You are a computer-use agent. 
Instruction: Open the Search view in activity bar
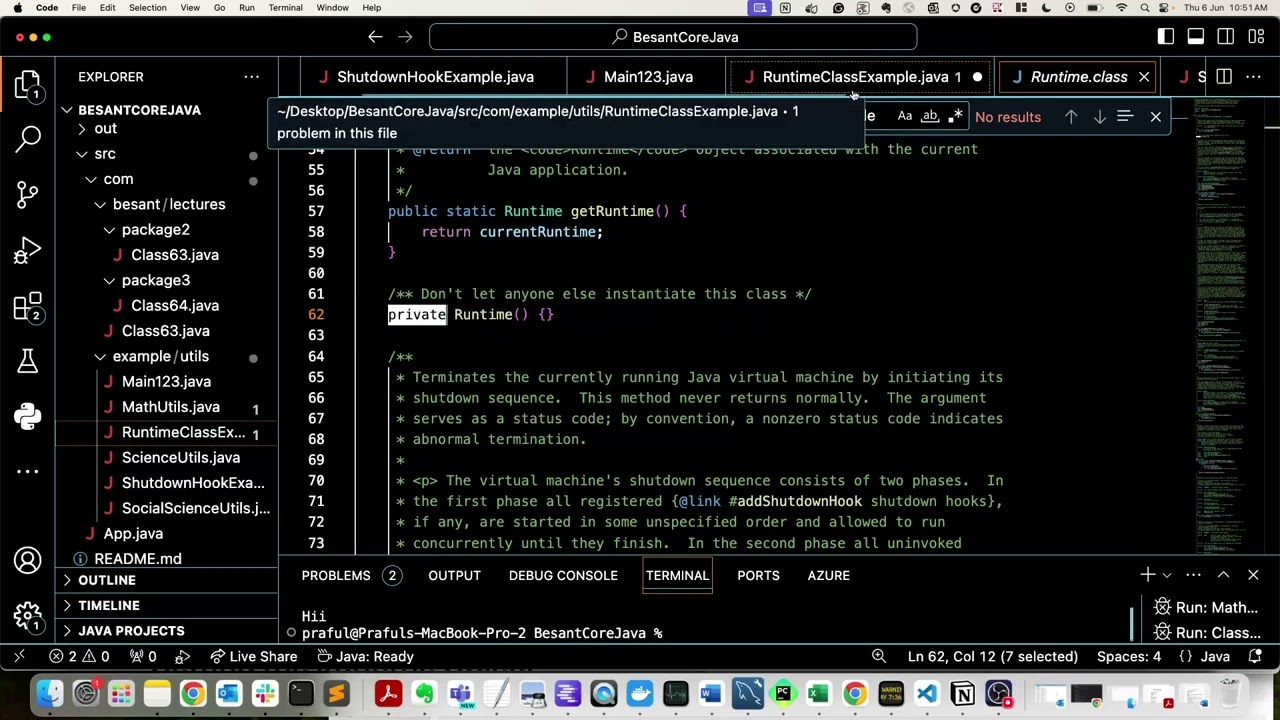click(28, 138)
